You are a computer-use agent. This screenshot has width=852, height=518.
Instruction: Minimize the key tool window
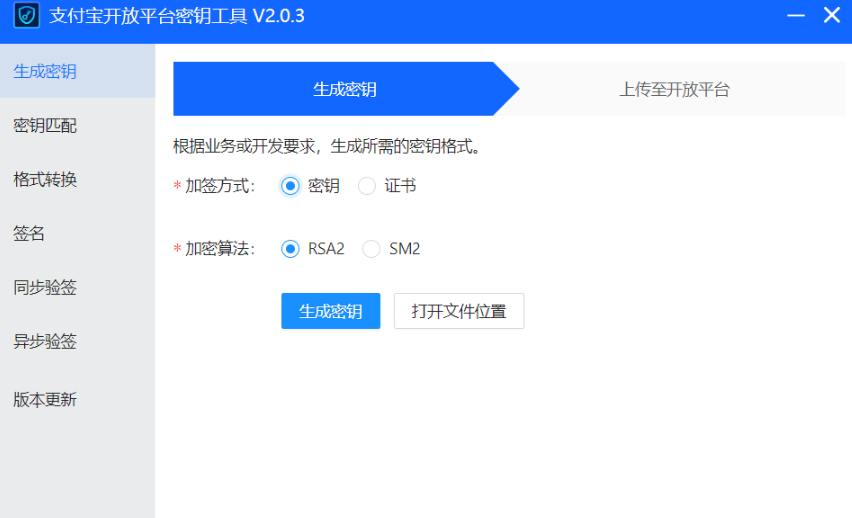pos(796,15)
